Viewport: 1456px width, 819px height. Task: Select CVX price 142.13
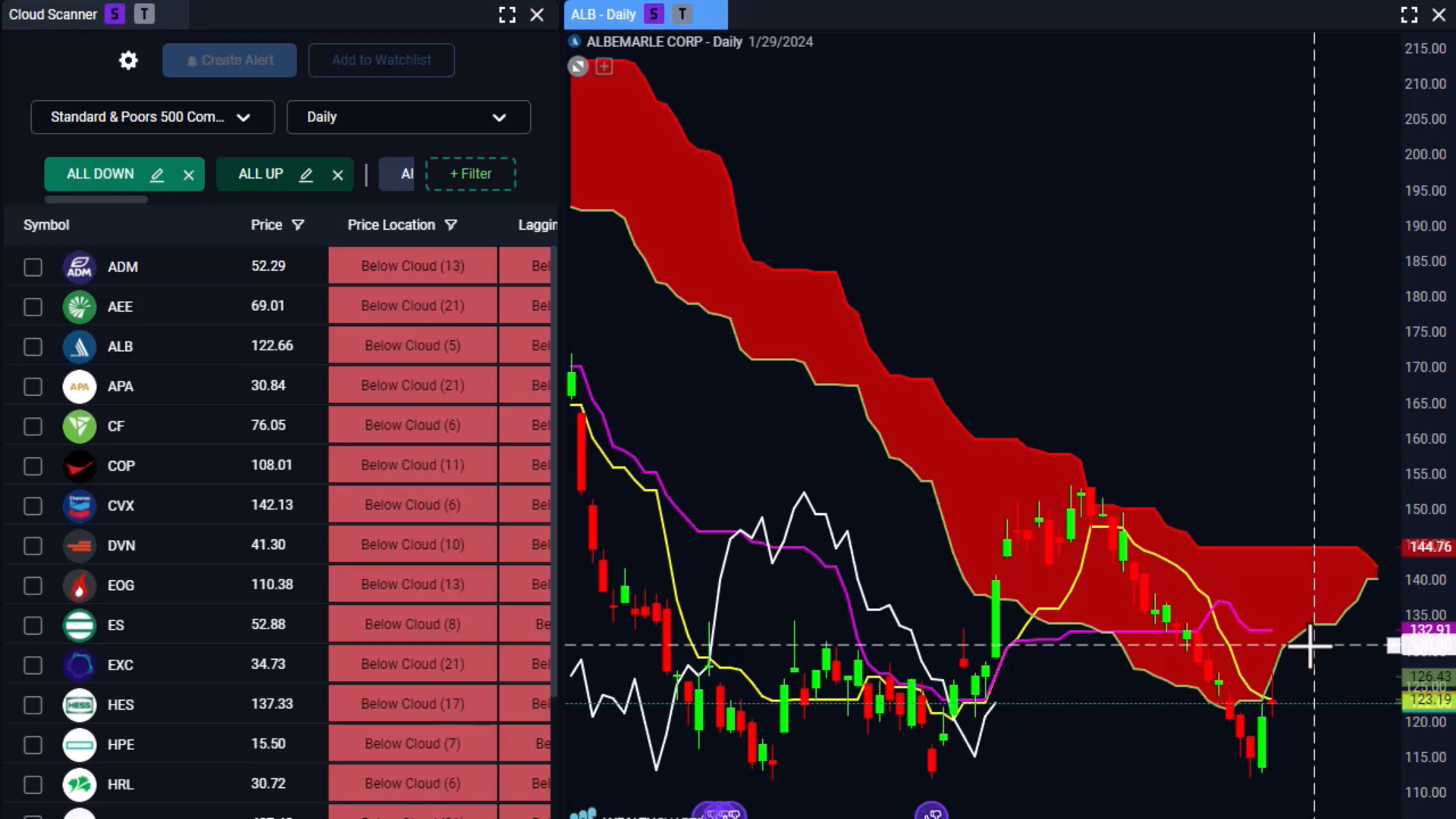pyautogui.click(x=271, y=505)
